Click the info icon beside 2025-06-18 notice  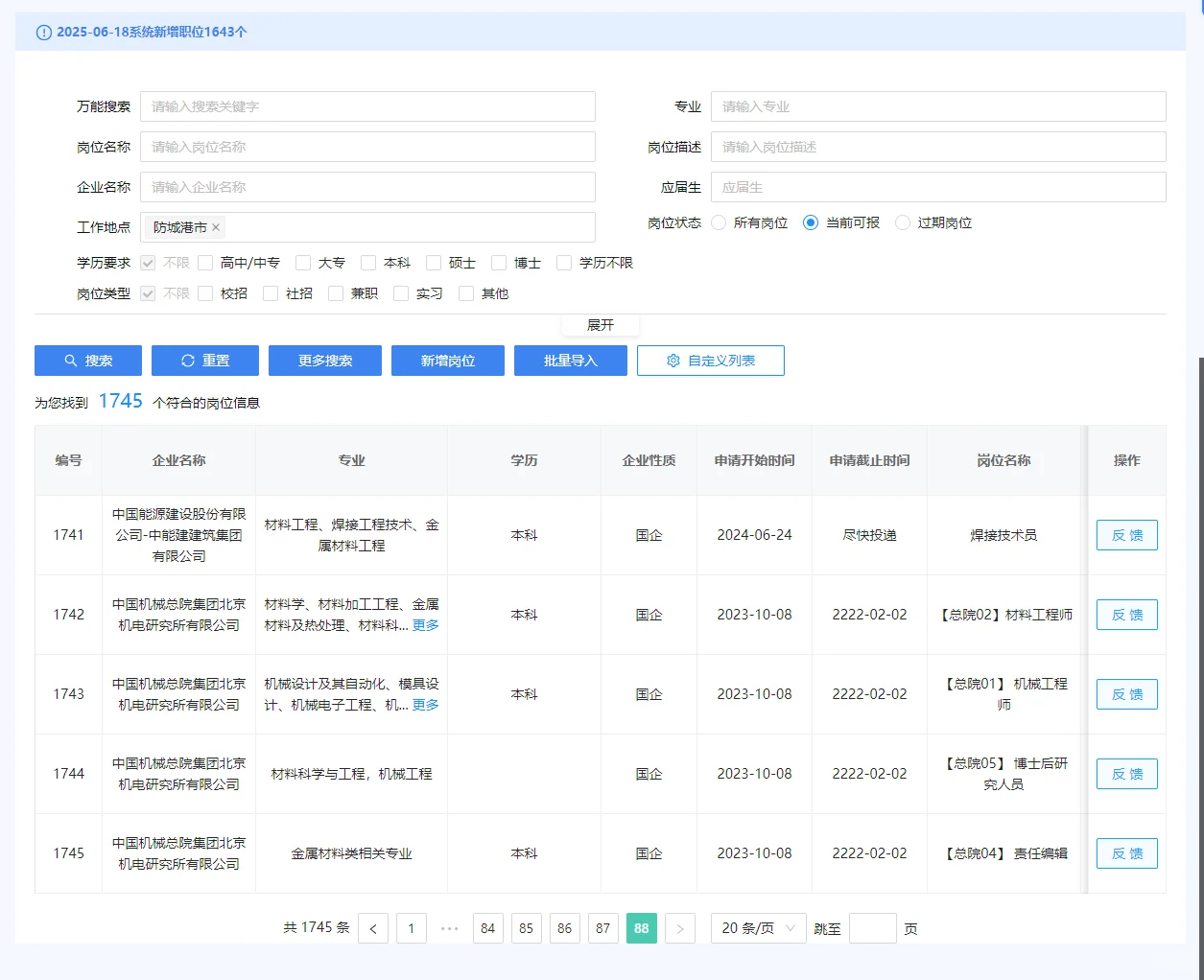[x=43, y=33]
